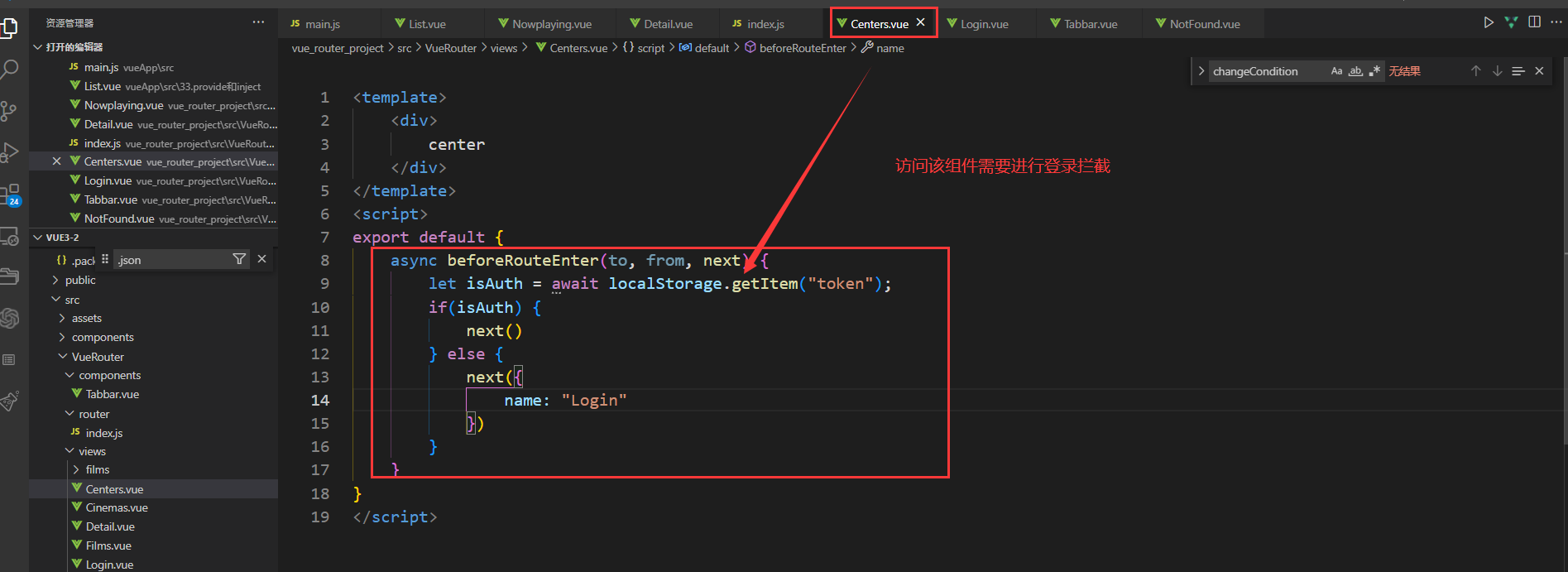Open Films.vue in the file tree
The width and height of the screenshot is (1568, 572).
coord(108,546)
